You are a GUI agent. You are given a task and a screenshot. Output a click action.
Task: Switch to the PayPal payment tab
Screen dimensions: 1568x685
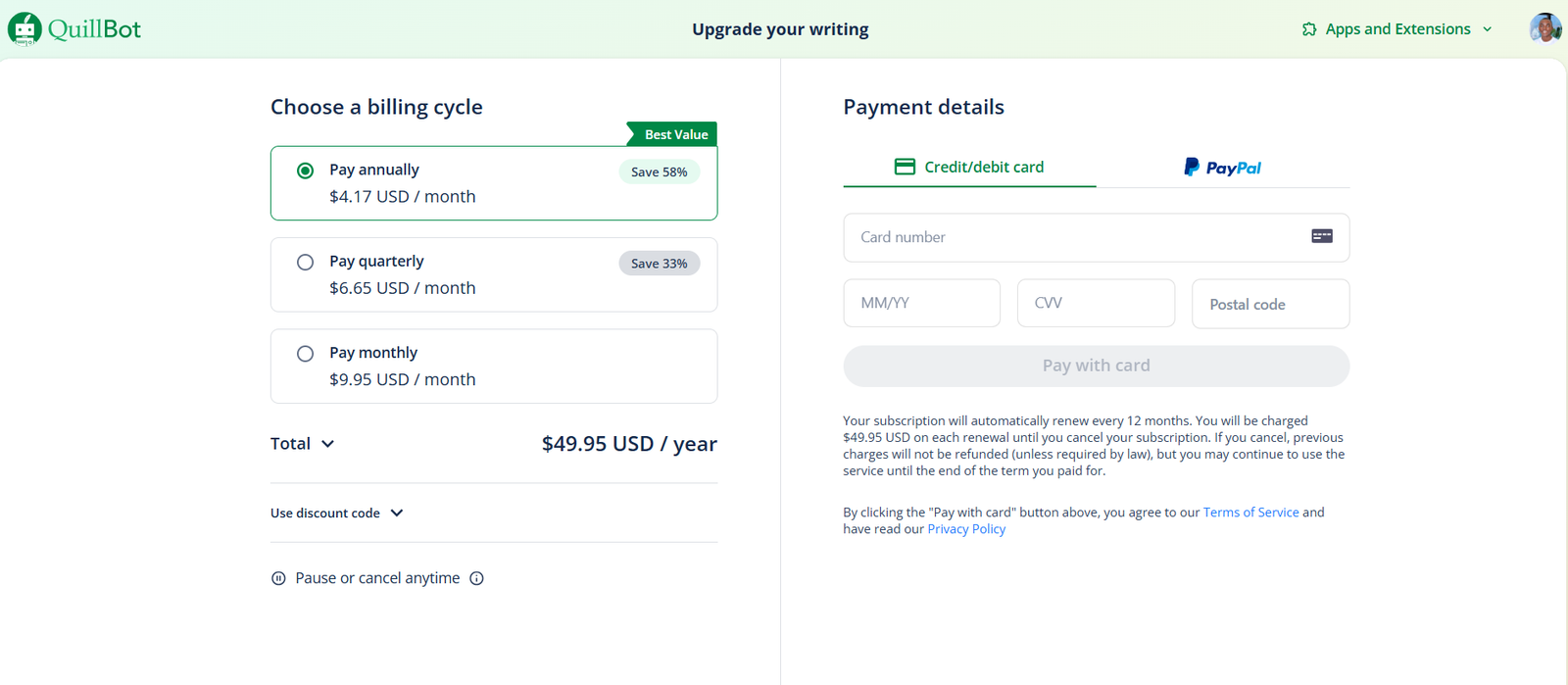click(x=1222, y=168)
